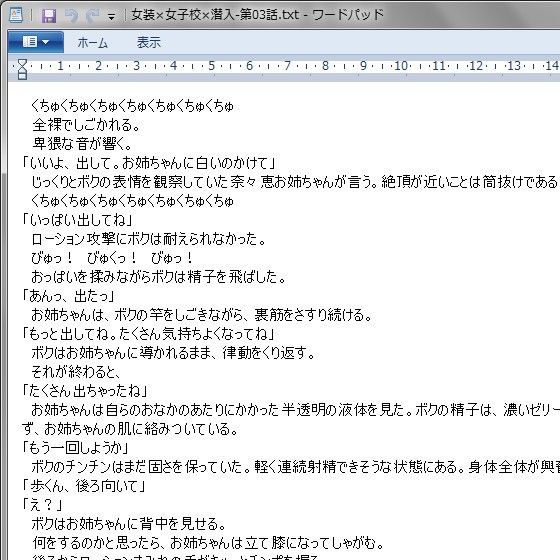Click the window title bar showing 第03話.txt

click(257, 15)
